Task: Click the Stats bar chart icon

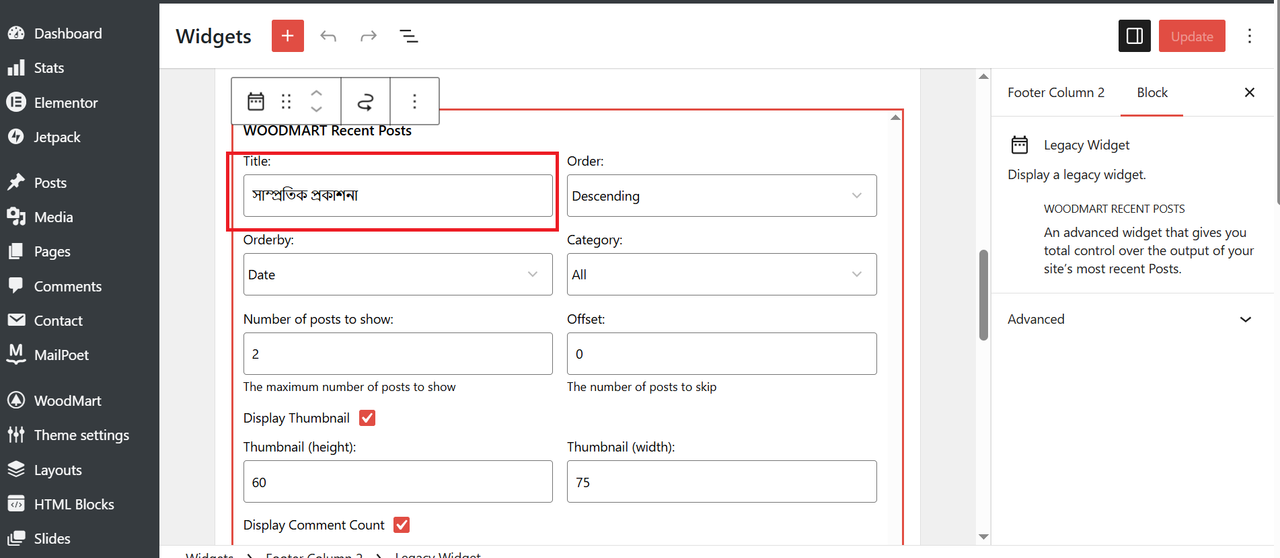Action: 16,68
